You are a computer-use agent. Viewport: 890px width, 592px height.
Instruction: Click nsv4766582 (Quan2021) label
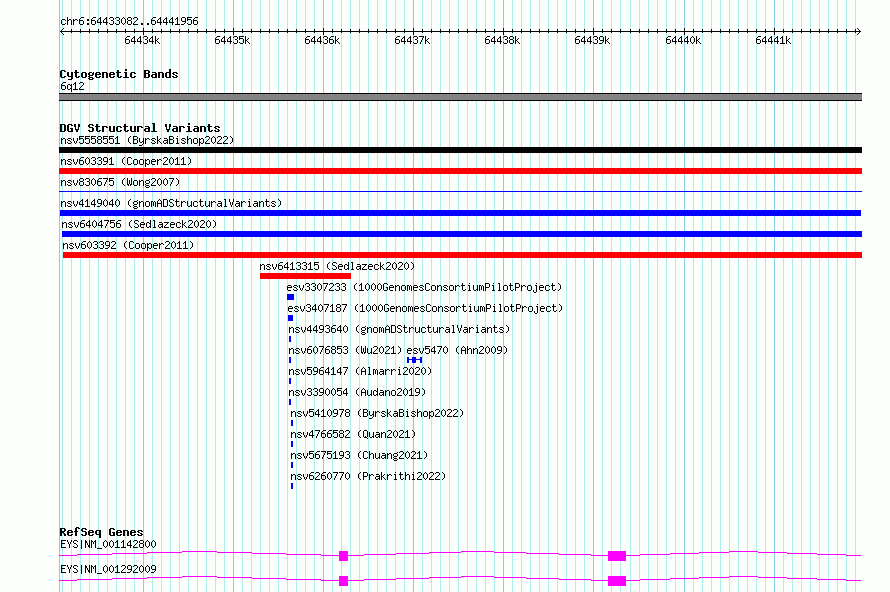click(x=353, y=434)
